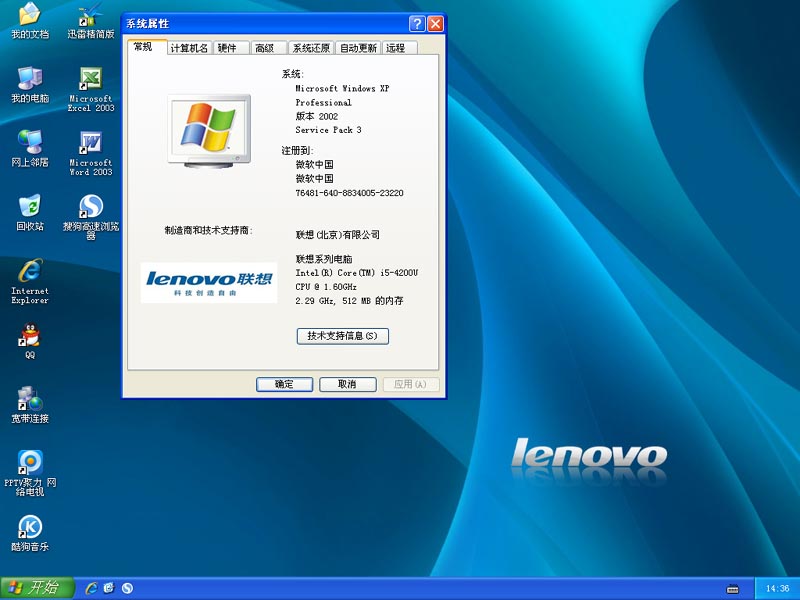Select the Microsoft Excel 2003 shortcut

point(91,90)
